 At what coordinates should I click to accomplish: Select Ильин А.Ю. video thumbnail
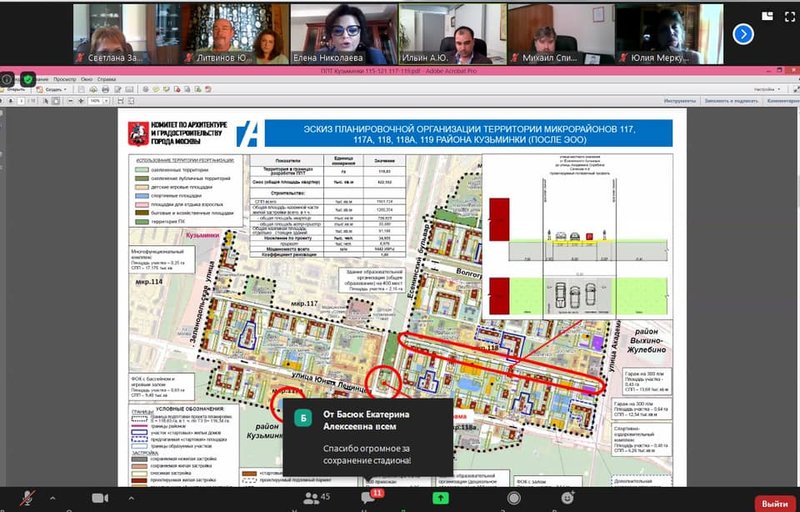coord(453,34)
